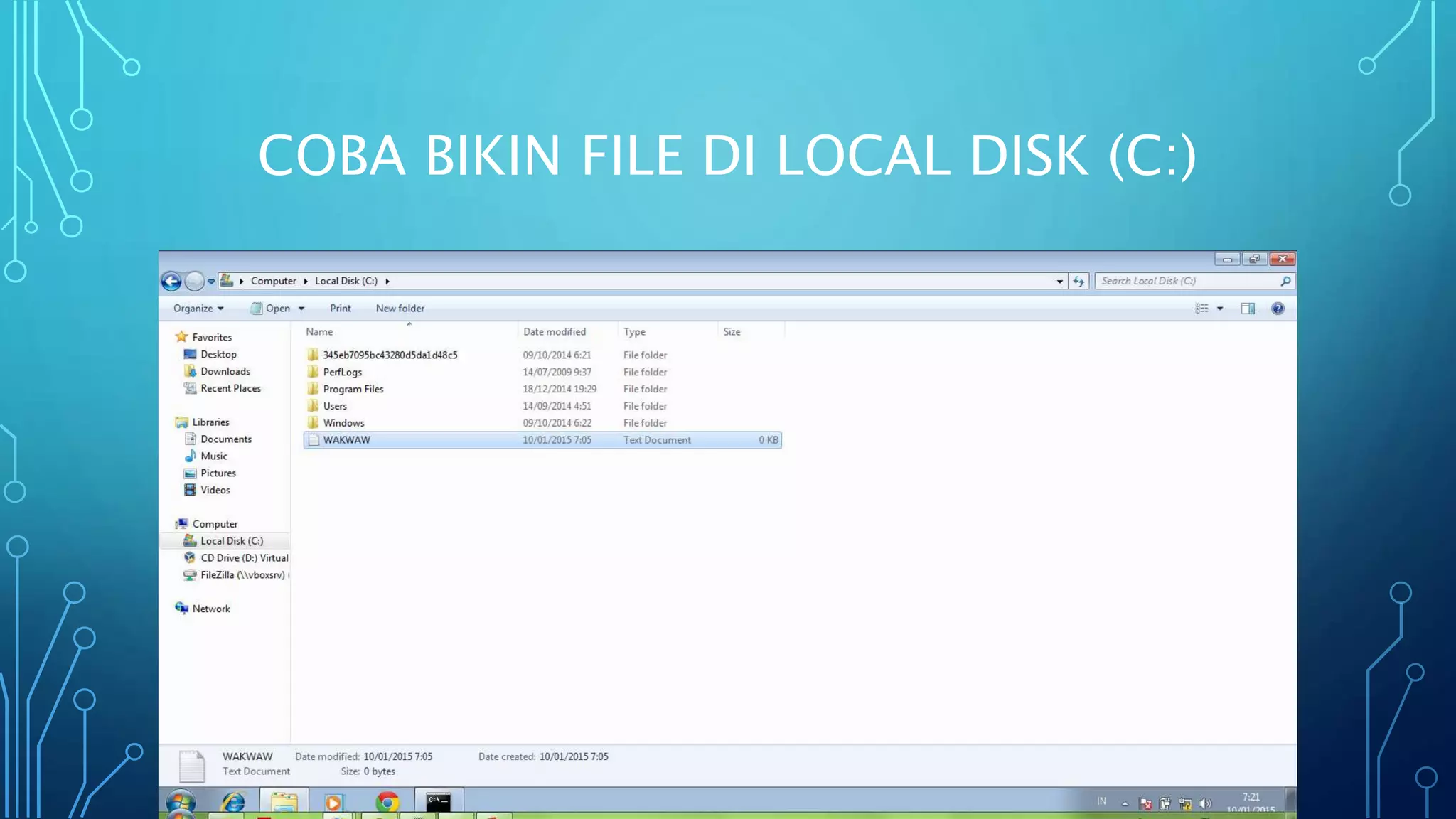Click the IN input language indicator
Image resolution: width=1456 pixels, height=819 pixels.
coord(1101,801)
